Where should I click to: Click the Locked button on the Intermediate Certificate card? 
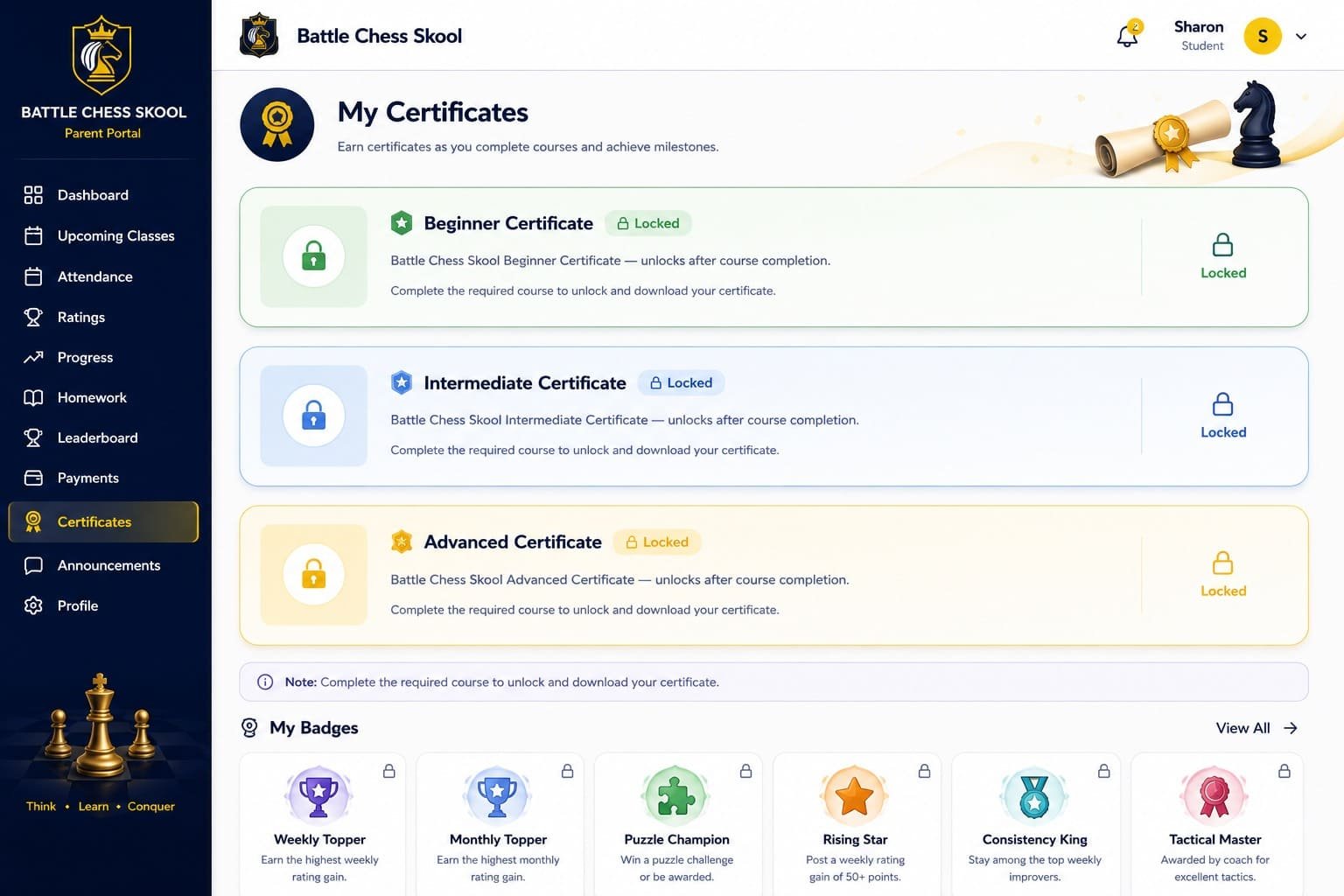(x=1223, y=416)
